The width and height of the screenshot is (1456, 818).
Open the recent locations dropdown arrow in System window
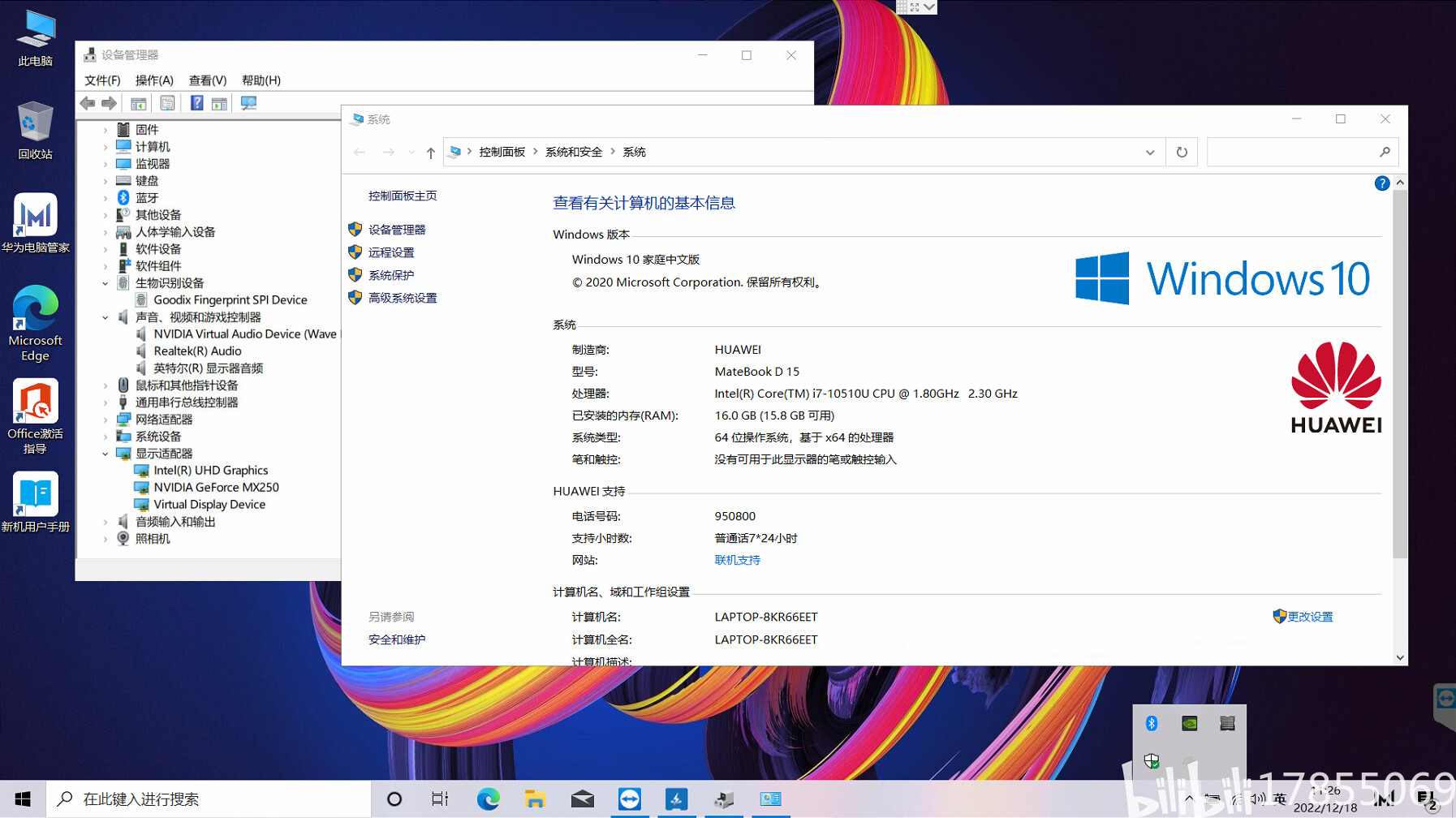coord(411,153)
